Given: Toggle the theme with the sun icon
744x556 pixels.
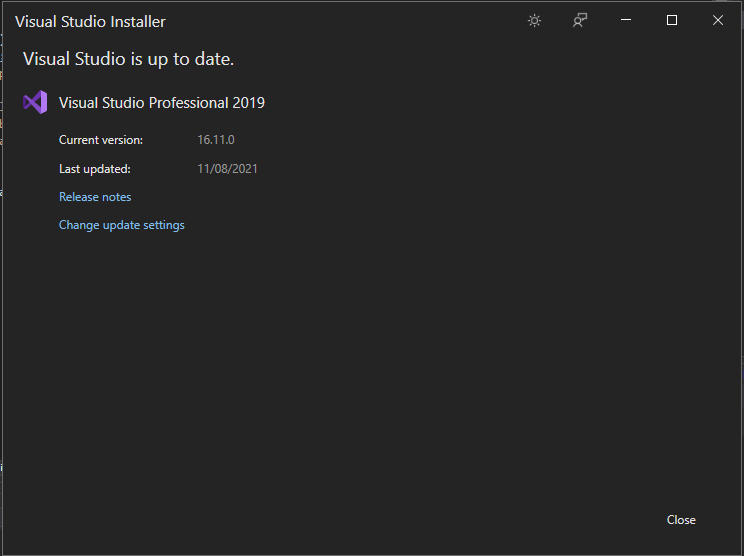Looking at the screenshot, I should click(534, 21).
